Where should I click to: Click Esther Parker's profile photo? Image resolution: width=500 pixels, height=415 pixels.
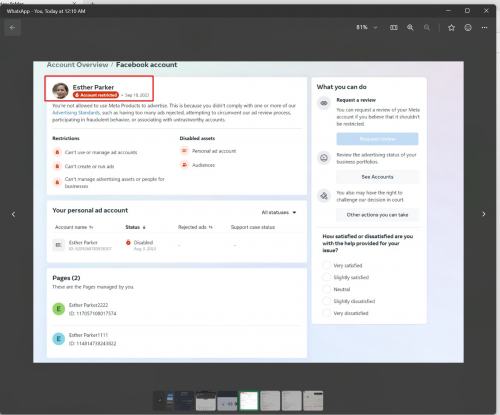click(60, 91)
